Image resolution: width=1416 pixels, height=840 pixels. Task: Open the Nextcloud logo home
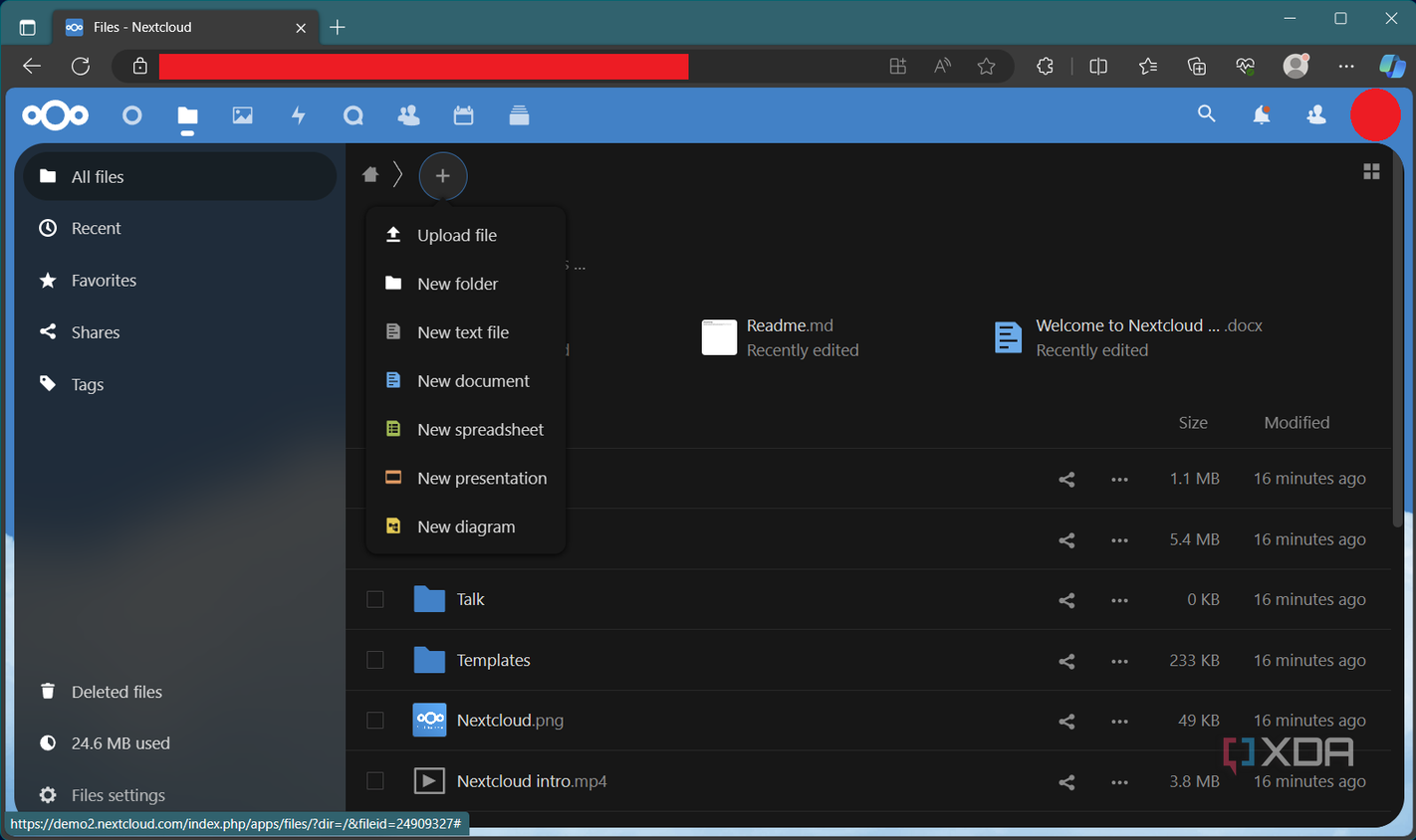(55, 115)
